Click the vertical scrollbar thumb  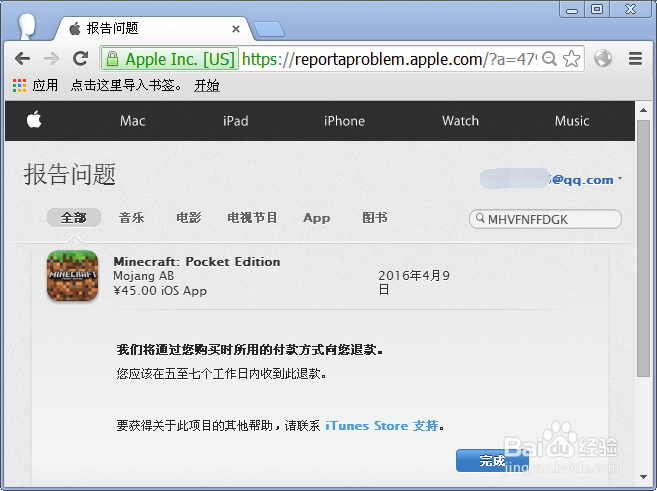643,248
